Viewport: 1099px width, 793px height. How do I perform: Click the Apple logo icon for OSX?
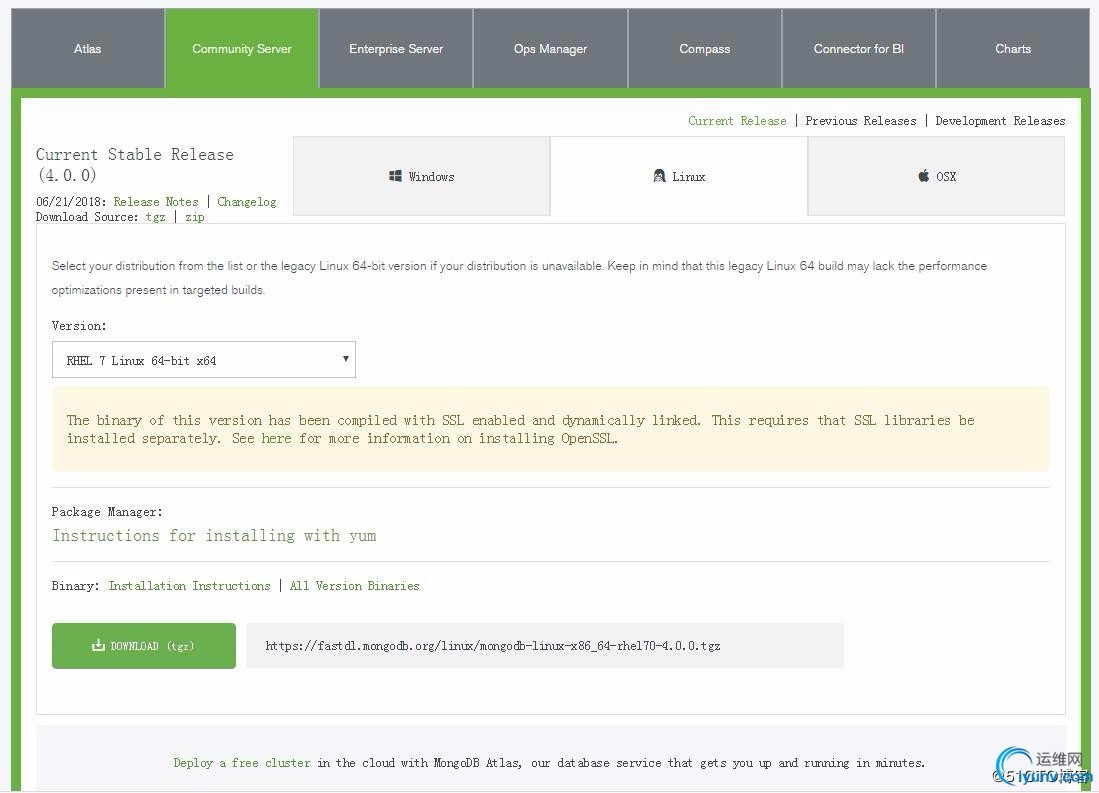pos(924,175)
